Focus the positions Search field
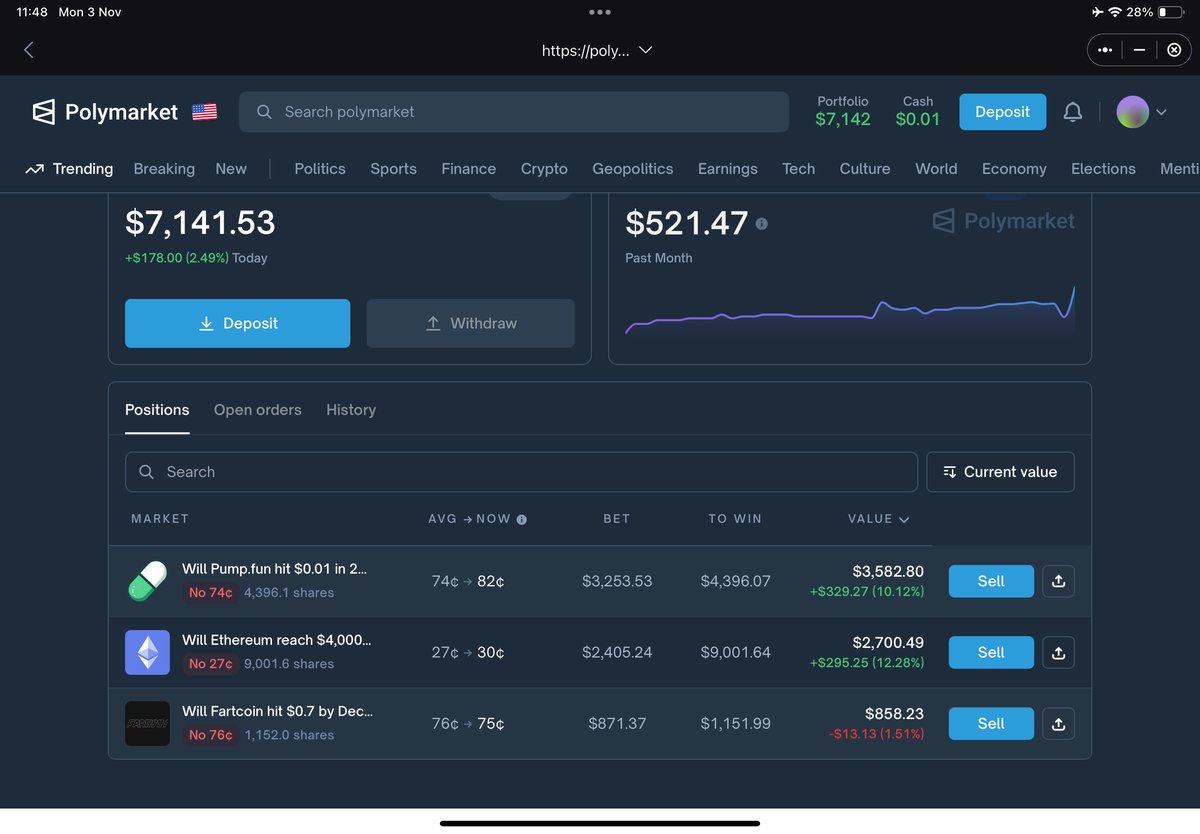This screenshot has height=834, width=1200. point(521,472)
